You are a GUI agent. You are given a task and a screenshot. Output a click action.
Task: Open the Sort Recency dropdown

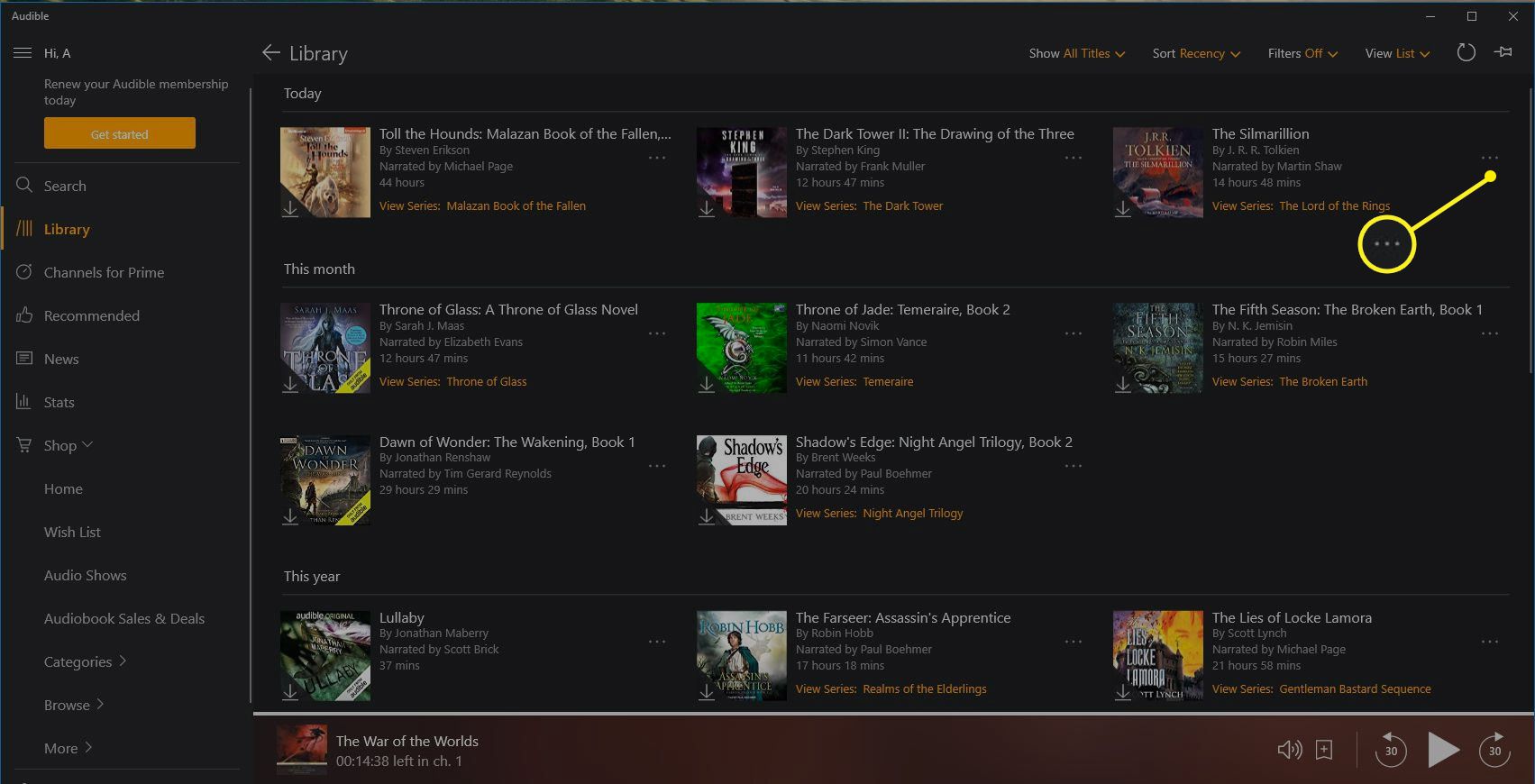1196,53
